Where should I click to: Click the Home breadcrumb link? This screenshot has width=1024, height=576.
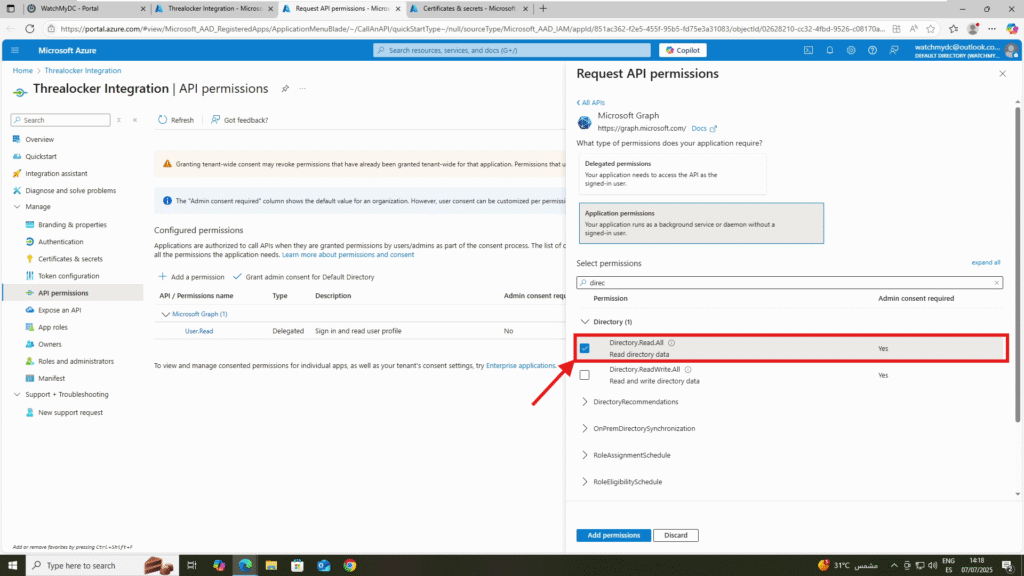coord(23,71)
